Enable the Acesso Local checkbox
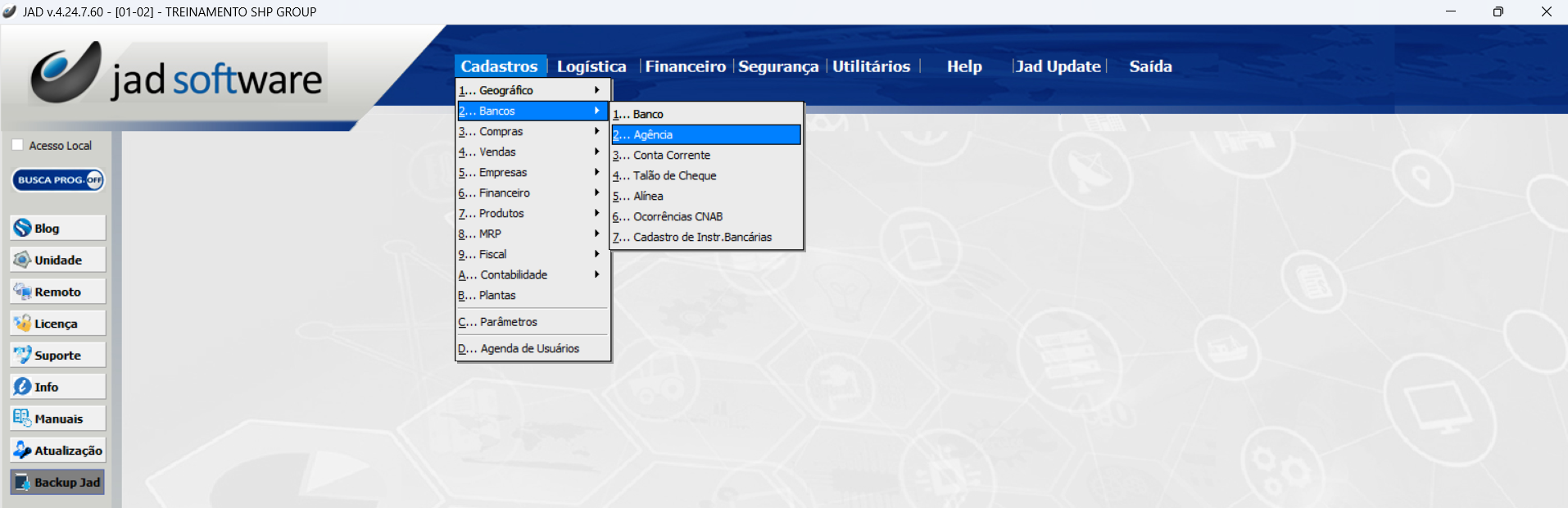 click(17, 145)
